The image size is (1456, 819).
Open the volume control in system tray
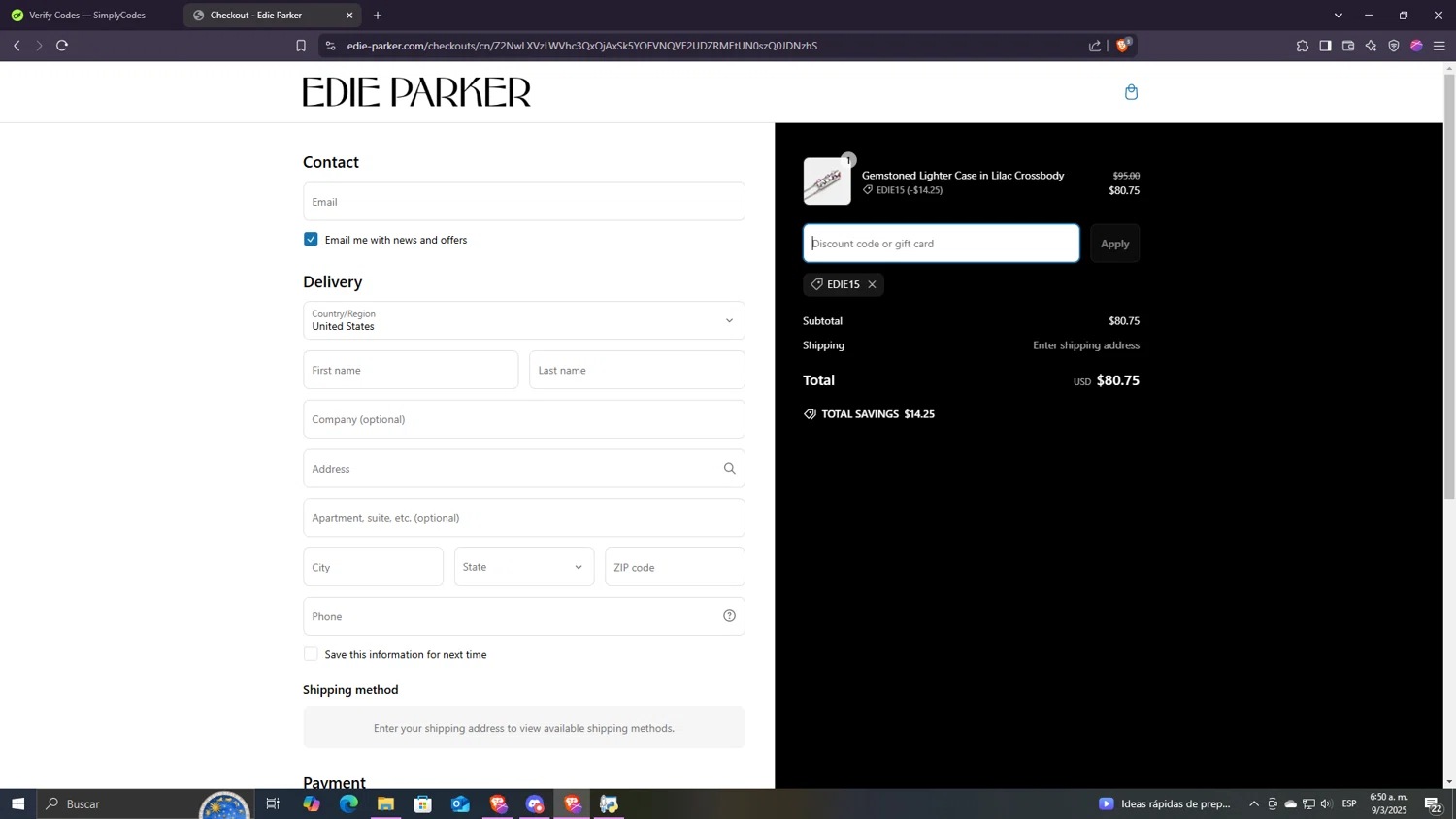point(1326,803)
